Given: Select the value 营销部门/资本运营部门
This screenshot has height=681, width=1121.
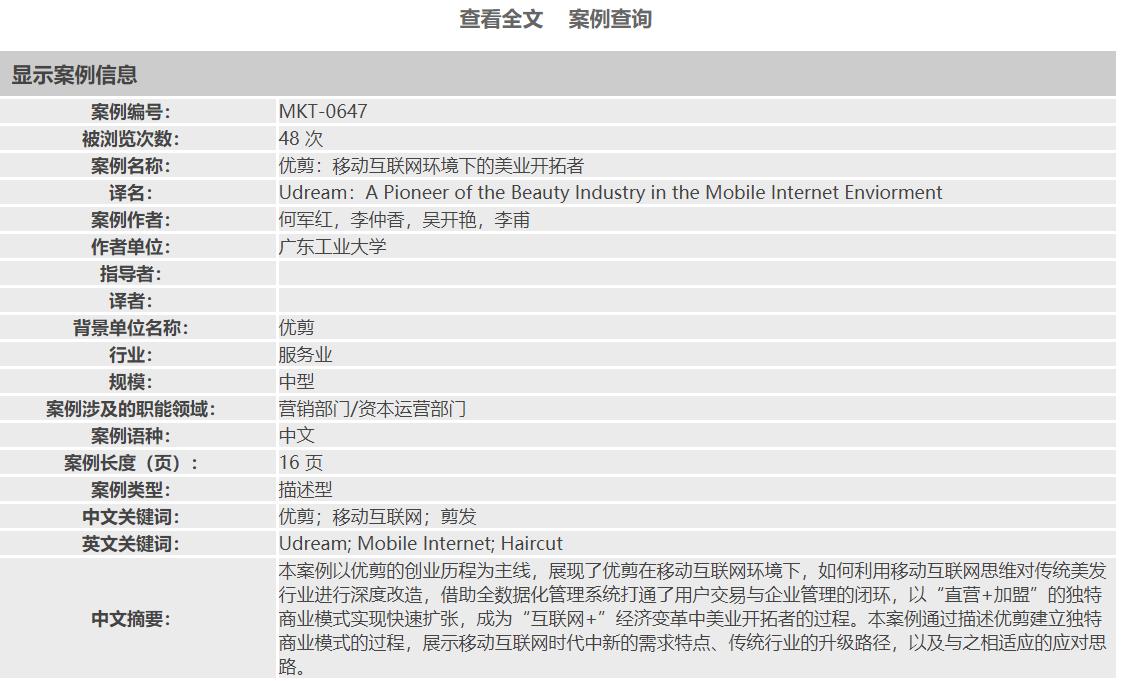Looking at the screenshot, I should click(372, 409).
